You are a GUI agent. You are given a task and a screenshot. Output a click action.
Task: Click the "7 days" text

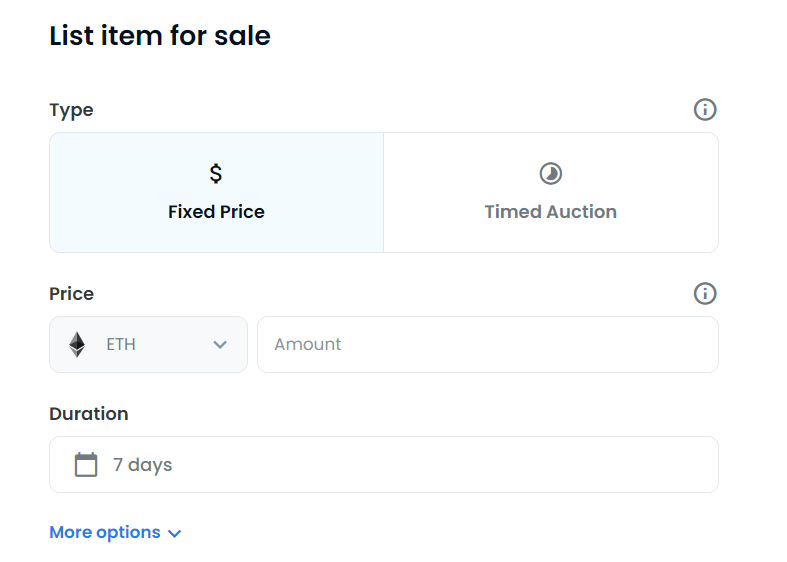pos(142,465)
